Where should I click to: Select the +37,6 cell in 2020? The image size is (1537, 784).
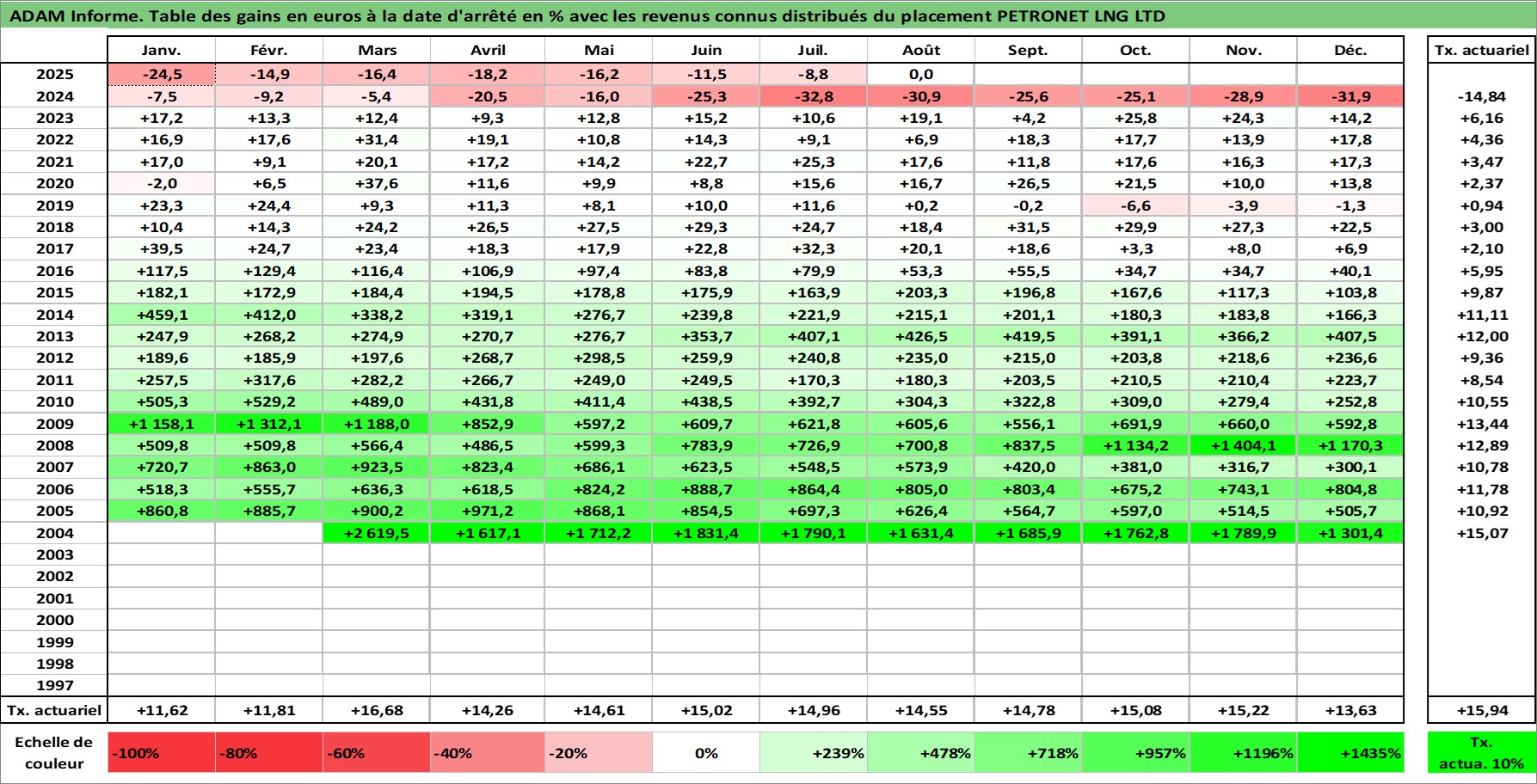pyautogui.click(x=377, y=183)
